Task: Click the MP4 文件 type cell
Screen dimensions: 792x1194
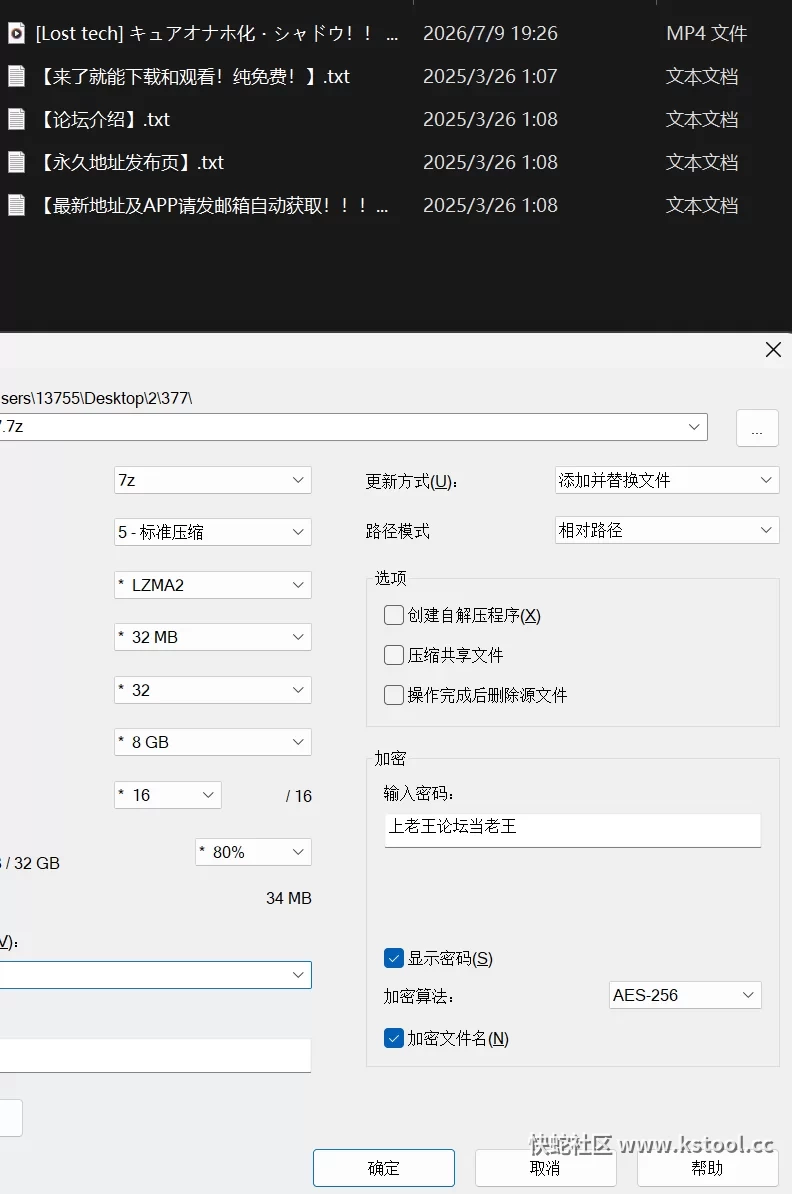Action: pos(707,34)
